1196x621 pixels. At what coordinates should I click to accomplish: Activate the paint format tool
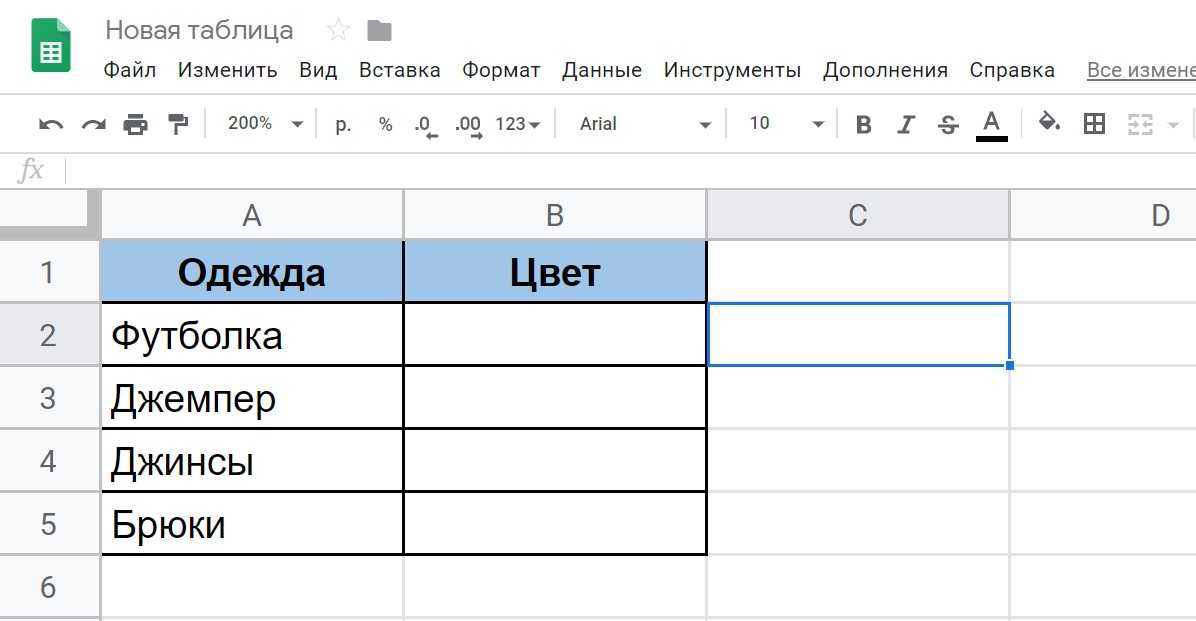coord(178,124)
